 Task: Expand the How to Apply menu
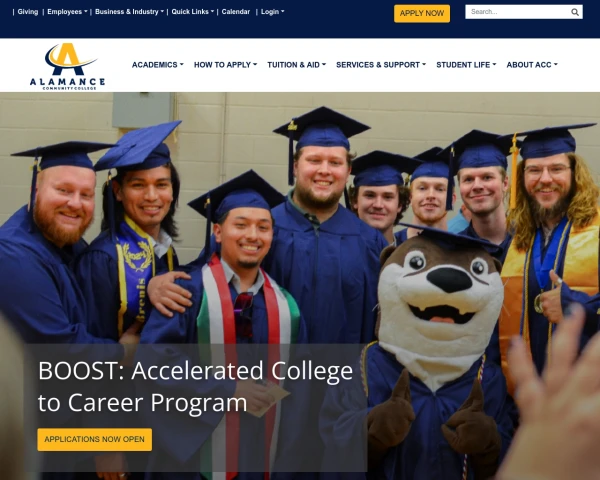(x=225, y=65)
